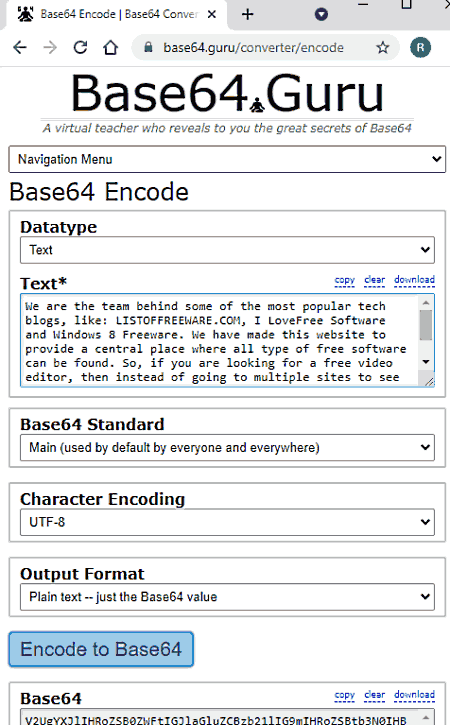450x725 pixels.
Task: Click the browser forward arrow
Action: coord(50,48)
